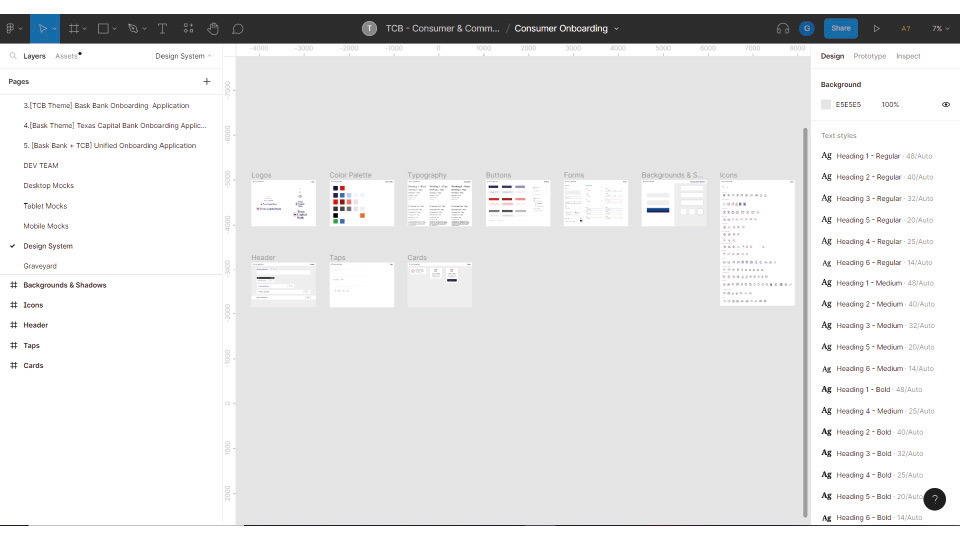Image resolution: width=960 pixels, height=540 pixels.
Task: Select the Pen tool
Action: (x=133, y=29)
